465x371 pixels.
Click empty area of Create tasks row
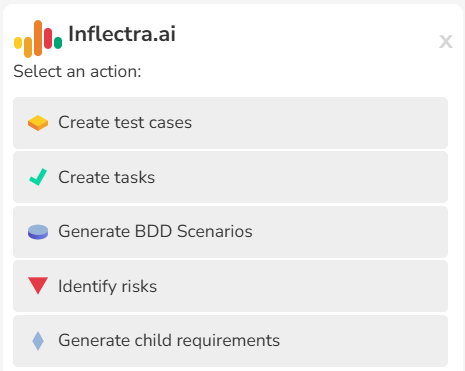(300, 177)
